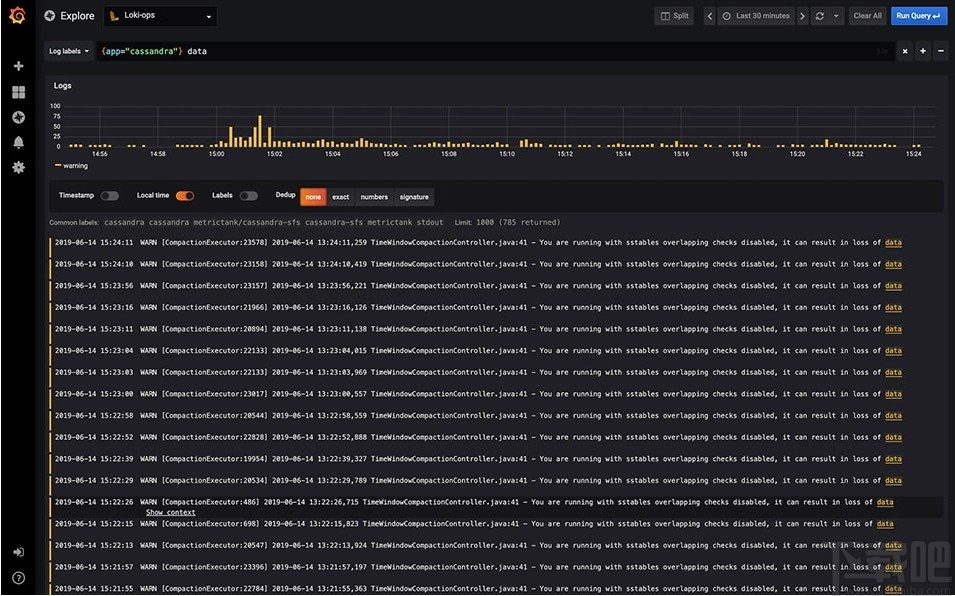Open Configuration via the gear icon

coord(18,167)
